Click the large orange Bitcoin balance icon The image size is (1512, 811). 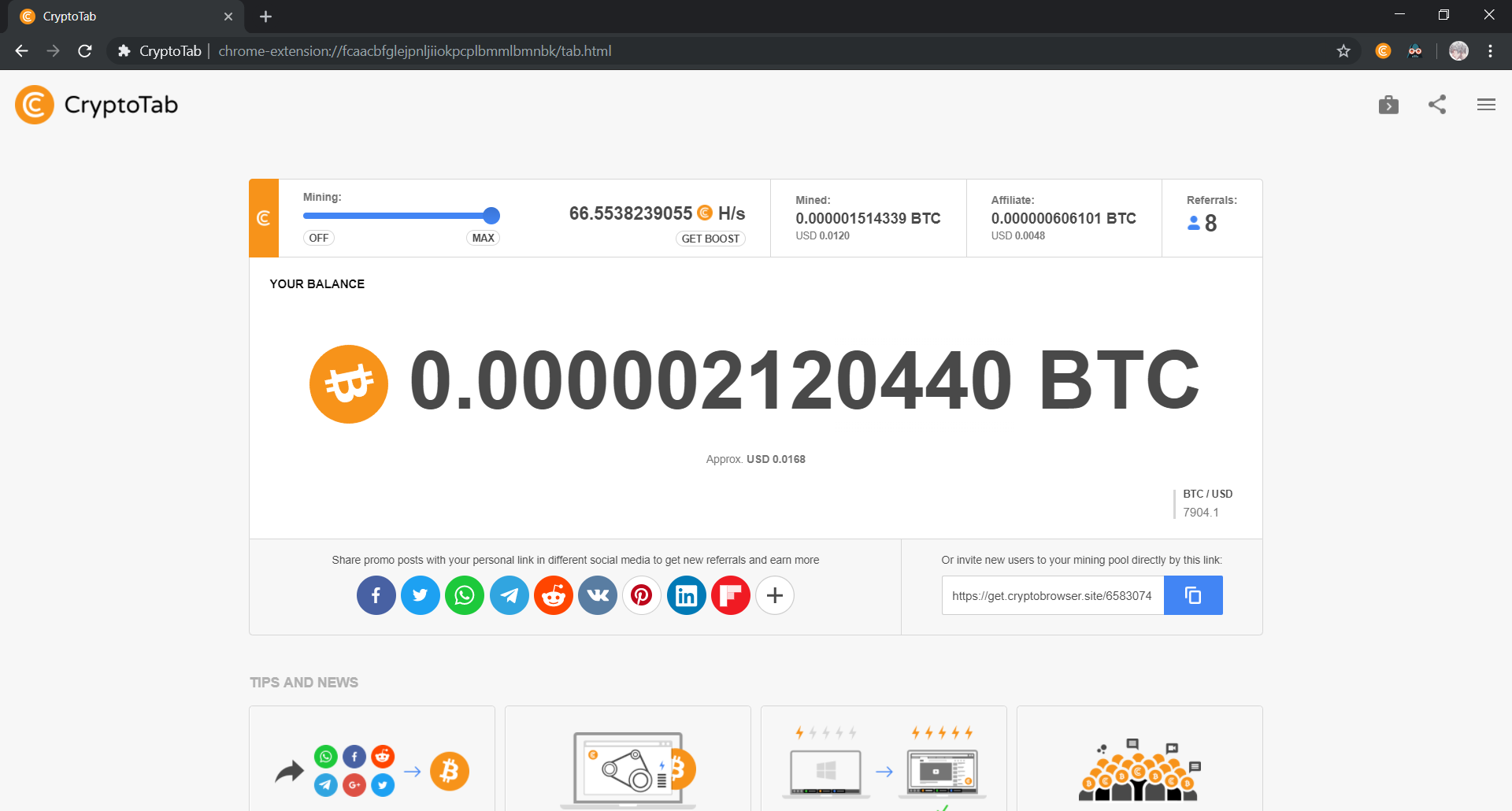[x=349, y=383]
